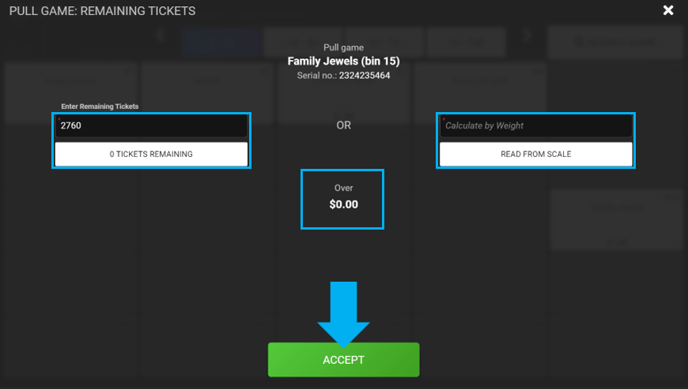Focus the Enter Remaining Tickets field
This screenshot has width=688, height=389.
point(151,126)
